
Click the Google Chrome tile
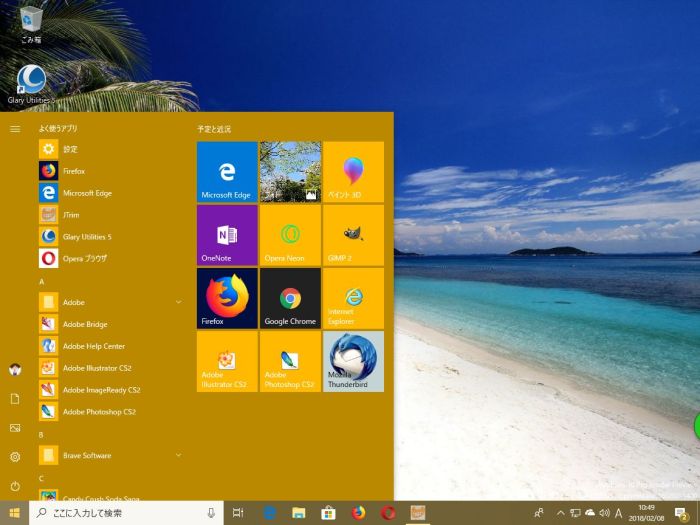290,297
